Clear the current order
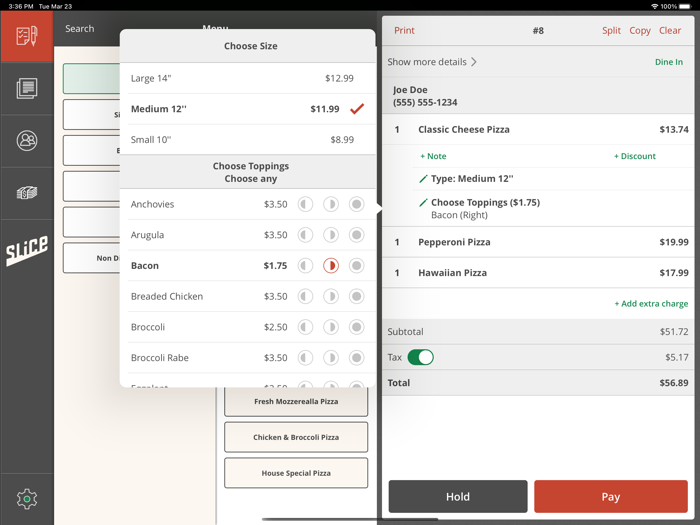Screen dimensions: 700x525 click(x=670, y=30)
